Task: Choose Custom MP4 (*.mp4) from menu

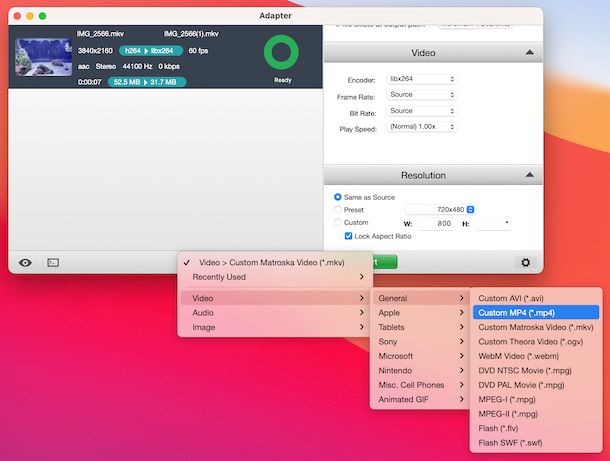Action: coord(534,312)
